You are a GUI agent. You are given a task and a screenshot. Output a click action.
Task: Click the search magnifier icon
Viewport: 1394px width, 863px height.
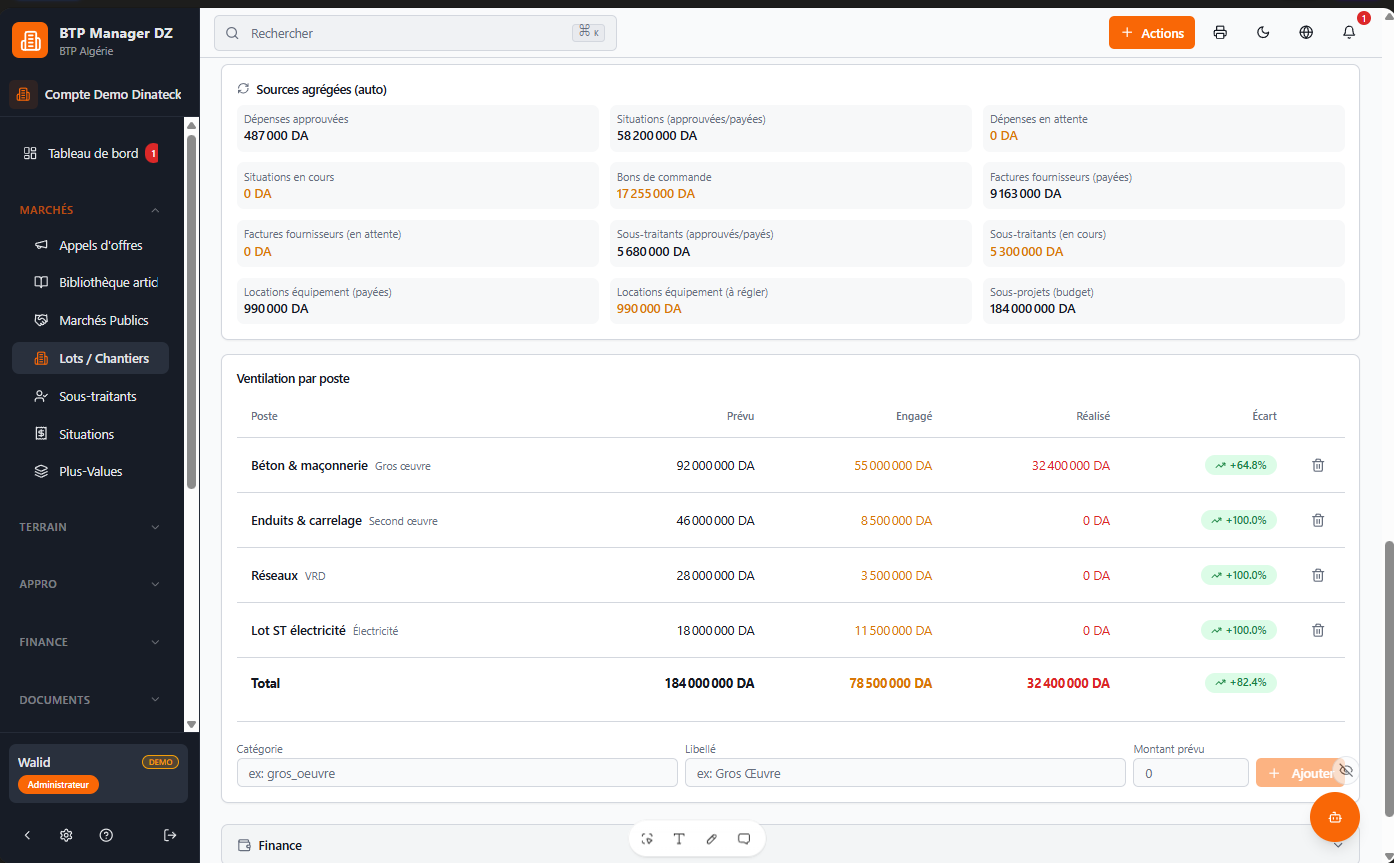(x=232, y=33)
